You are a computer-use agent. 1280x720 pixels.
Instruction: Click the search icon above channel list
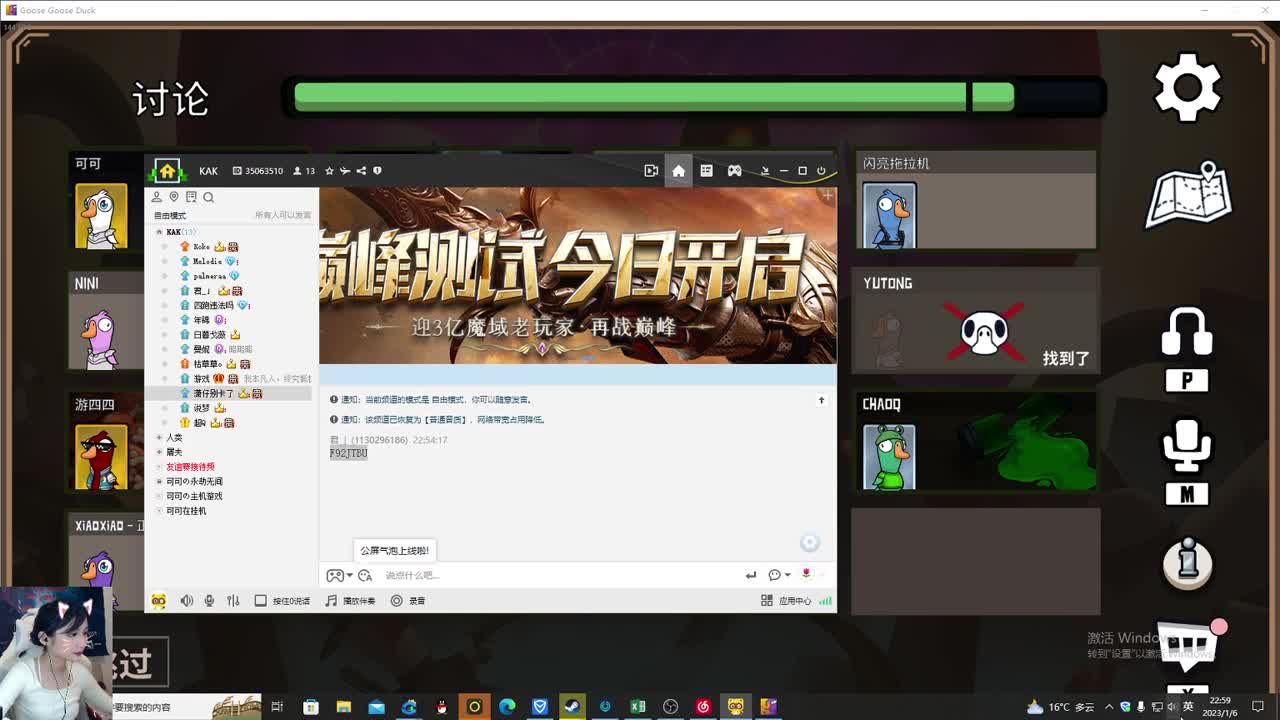209,197
